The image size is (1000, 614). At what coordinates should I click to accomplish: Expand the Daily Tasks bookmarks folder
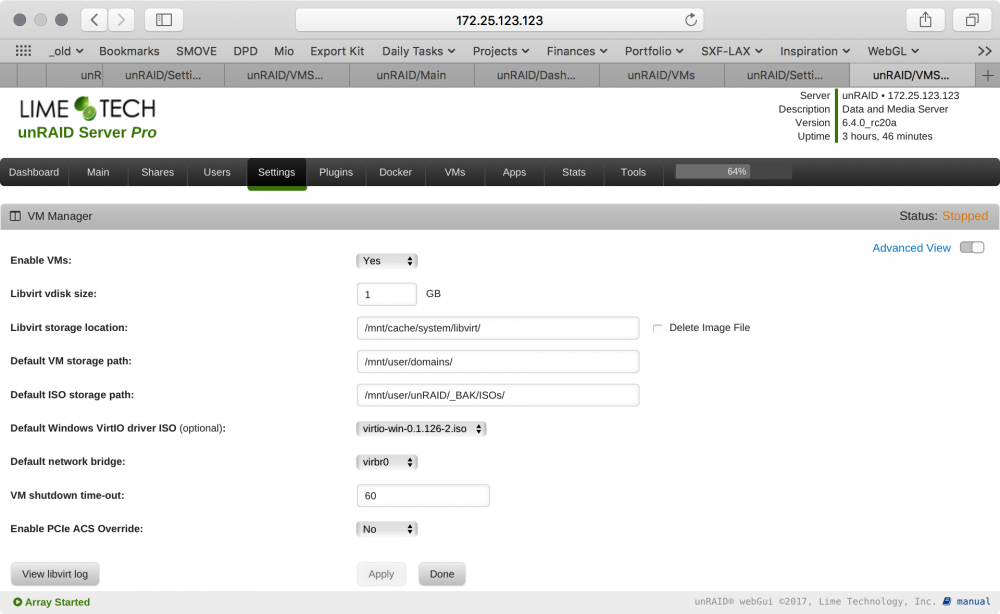[x=418, y=51]
